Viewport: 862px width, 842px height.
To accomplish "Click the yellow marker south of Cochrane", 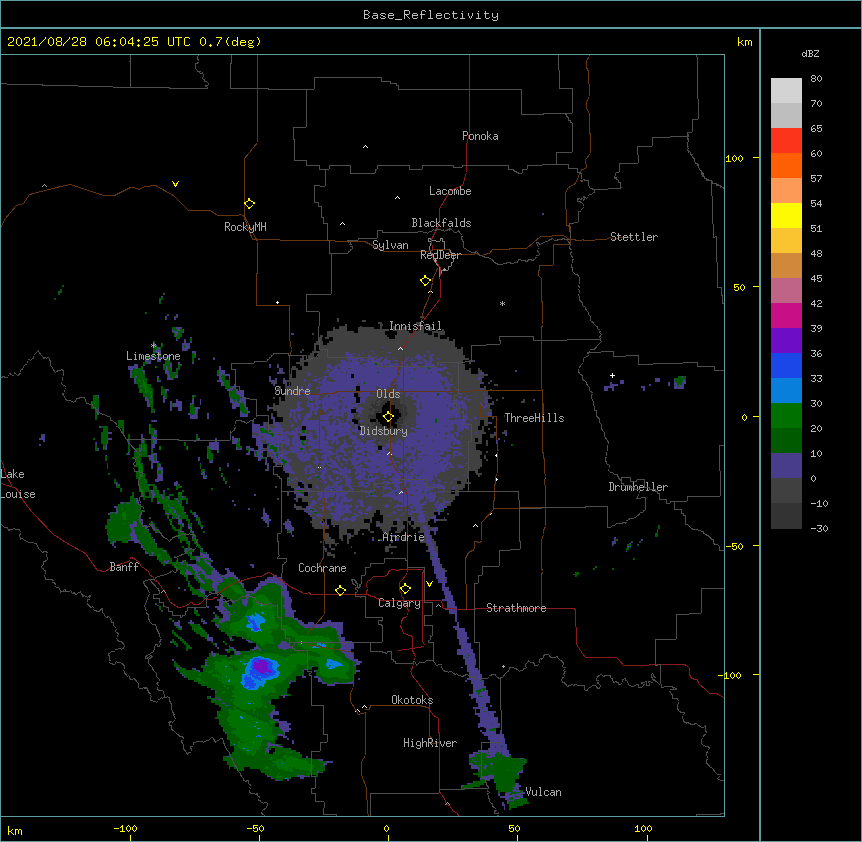I will tap(340, 590).
